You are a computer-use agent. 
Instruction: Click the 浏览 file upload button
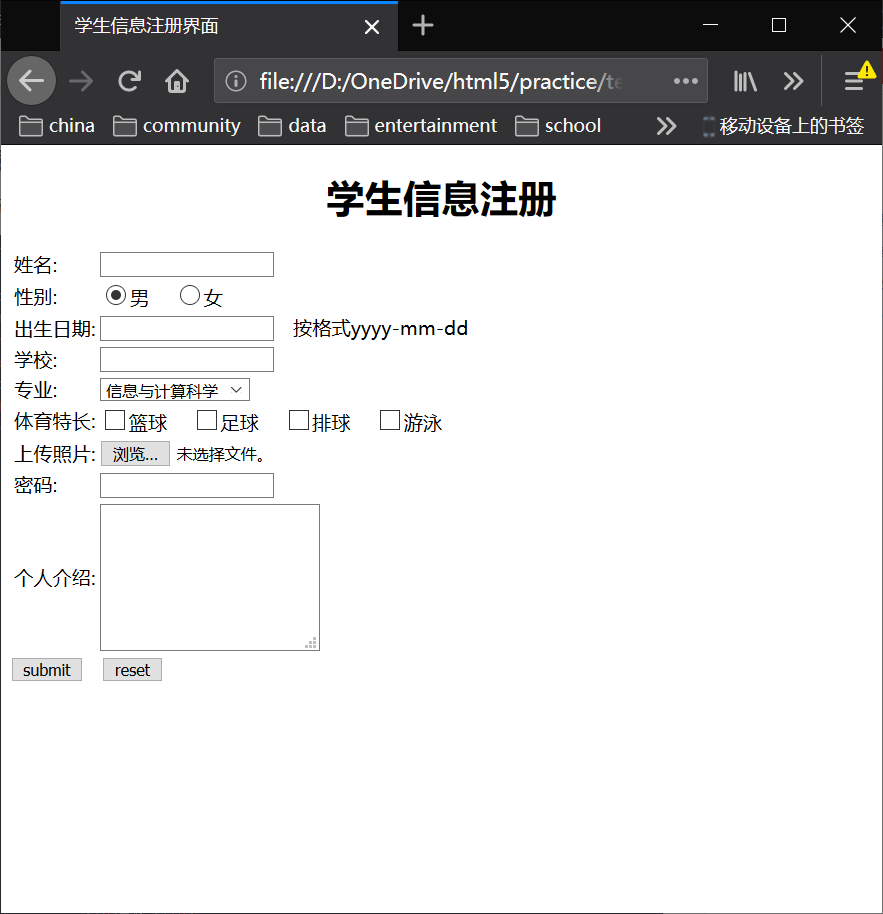coord(135,453)
